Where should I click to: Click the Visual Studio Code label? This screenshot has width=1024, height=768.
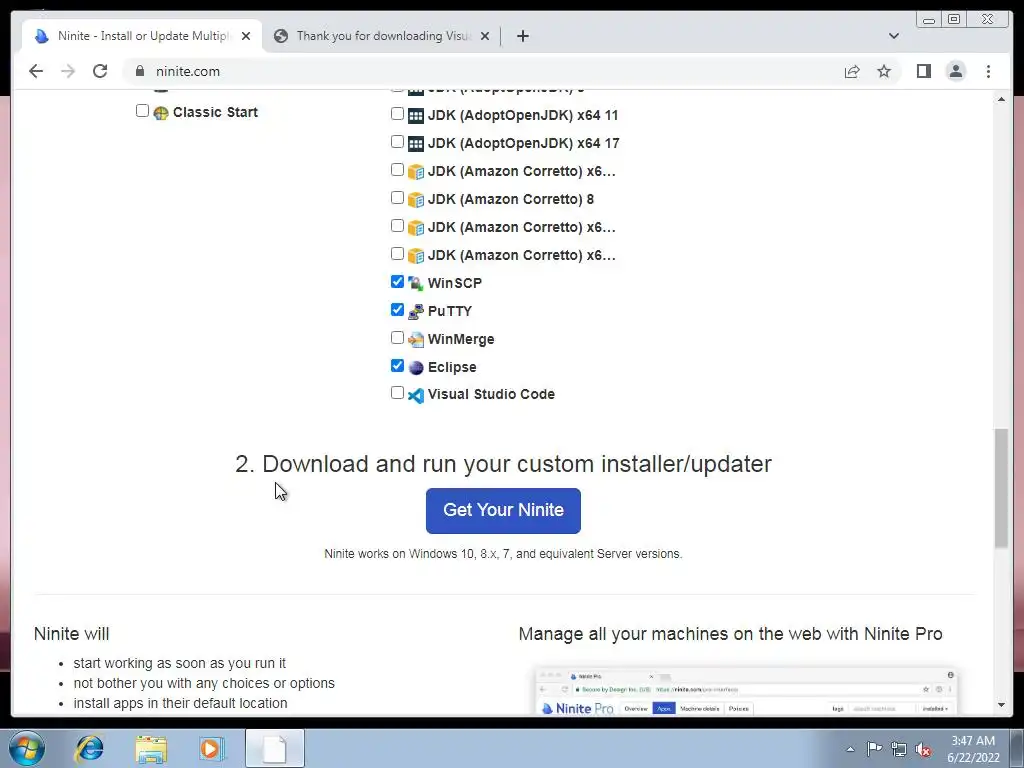click(491, 394)
